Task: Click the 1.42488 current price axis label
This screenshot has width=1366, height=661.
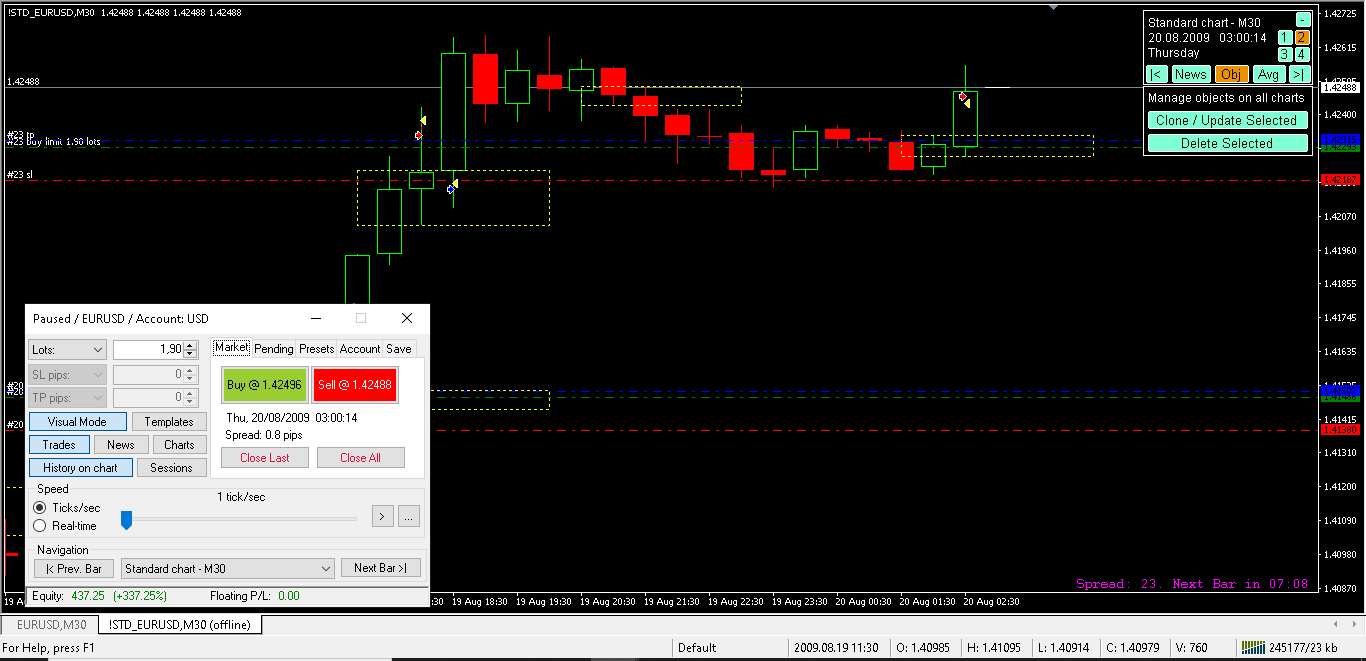Action: coord(1340,88)
